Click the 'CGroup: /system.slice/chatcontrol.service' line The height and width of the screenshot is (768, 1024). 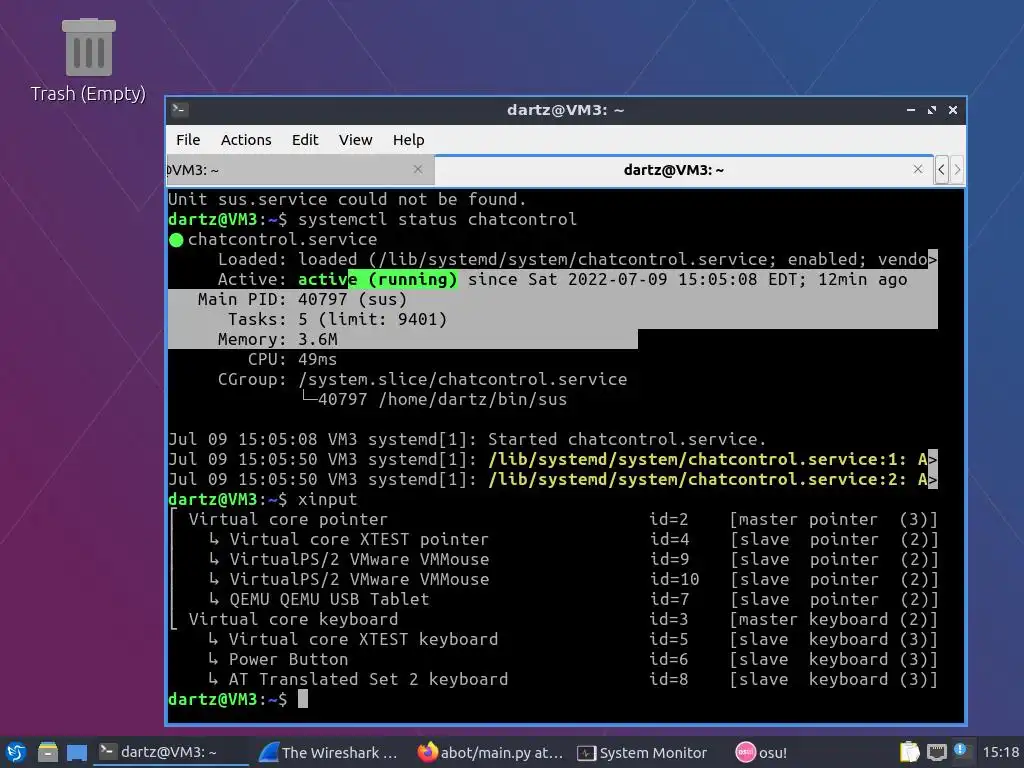tap(422, 379)
